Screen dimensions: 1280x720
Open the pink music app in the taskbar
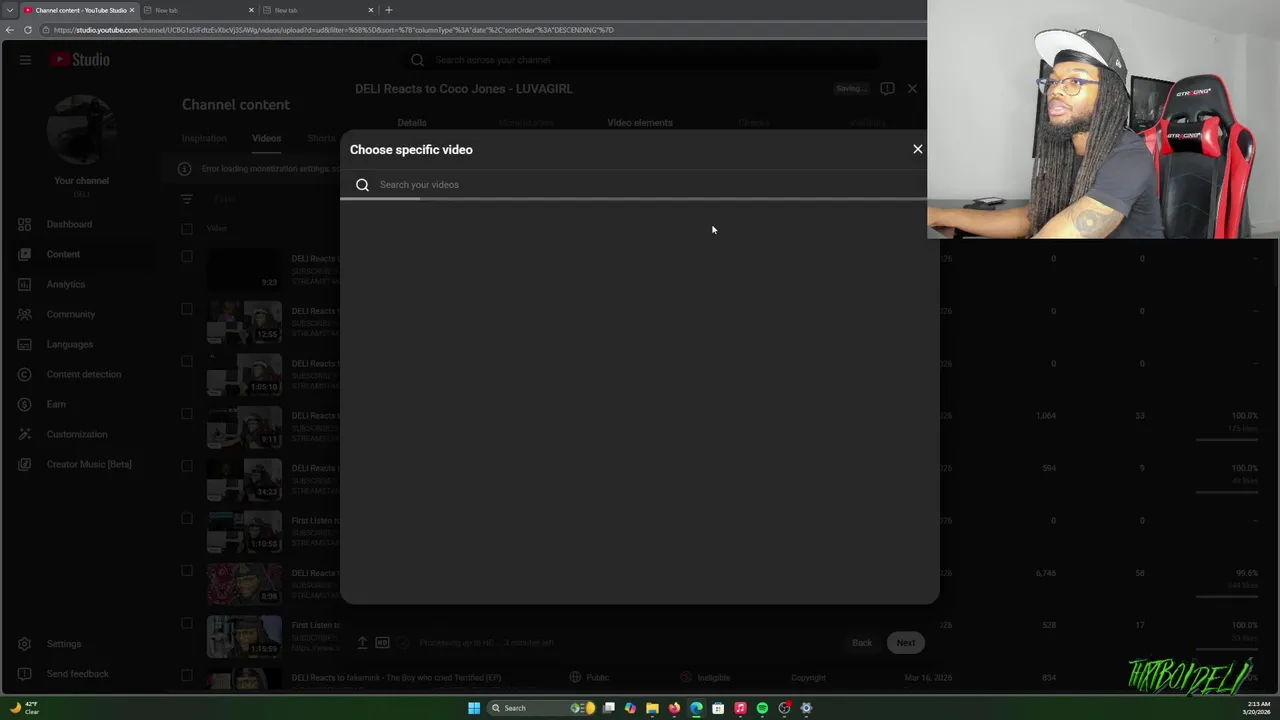click(x=740, y=708)
